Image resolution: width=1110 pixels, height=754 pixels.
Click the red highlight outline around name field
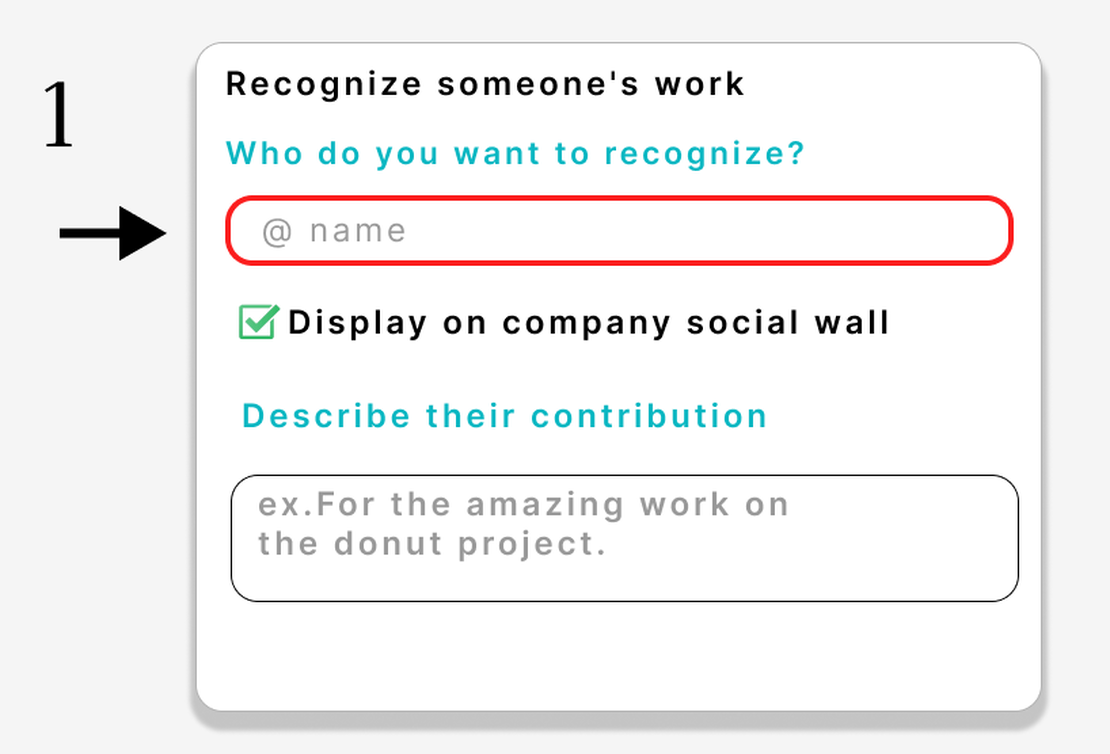[618, 198]
